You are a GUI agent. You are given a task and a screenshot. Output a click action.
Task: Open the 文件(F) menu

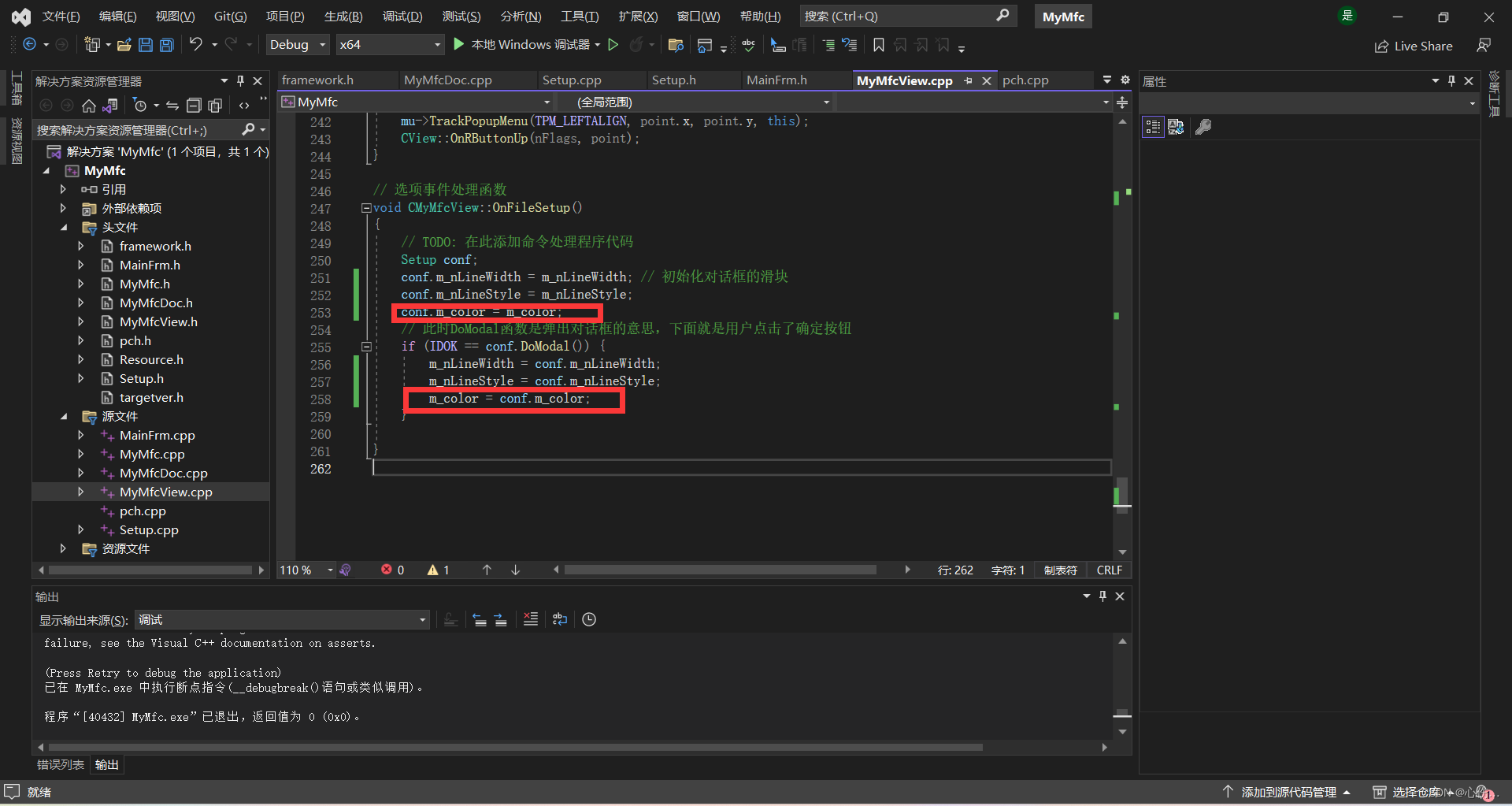[x=61, y=16]
